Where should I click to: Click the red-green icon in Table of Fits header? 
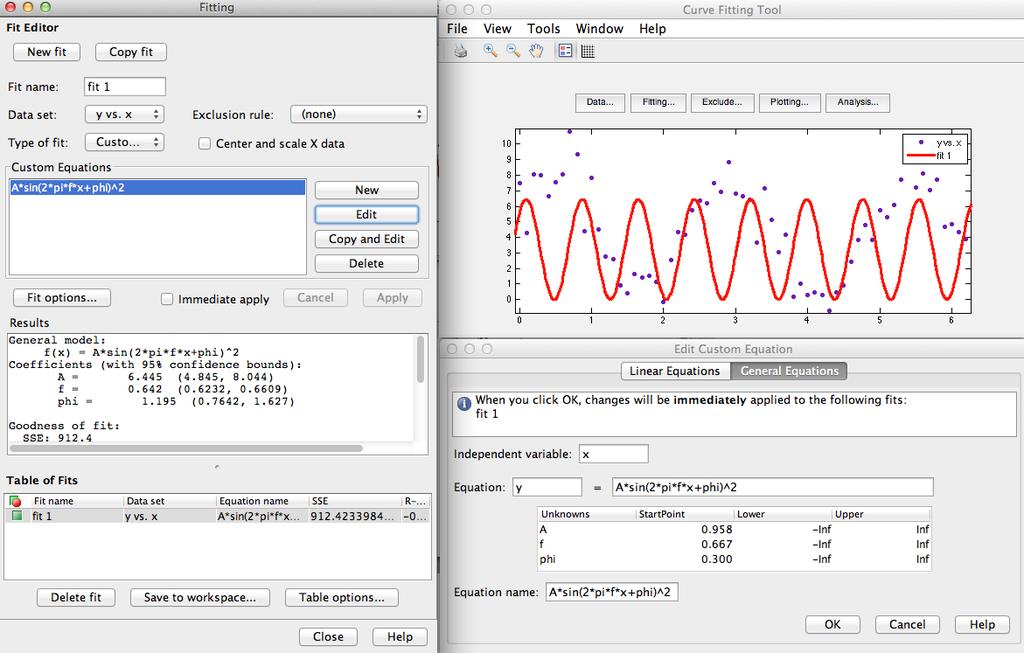(x=16, y=502)
